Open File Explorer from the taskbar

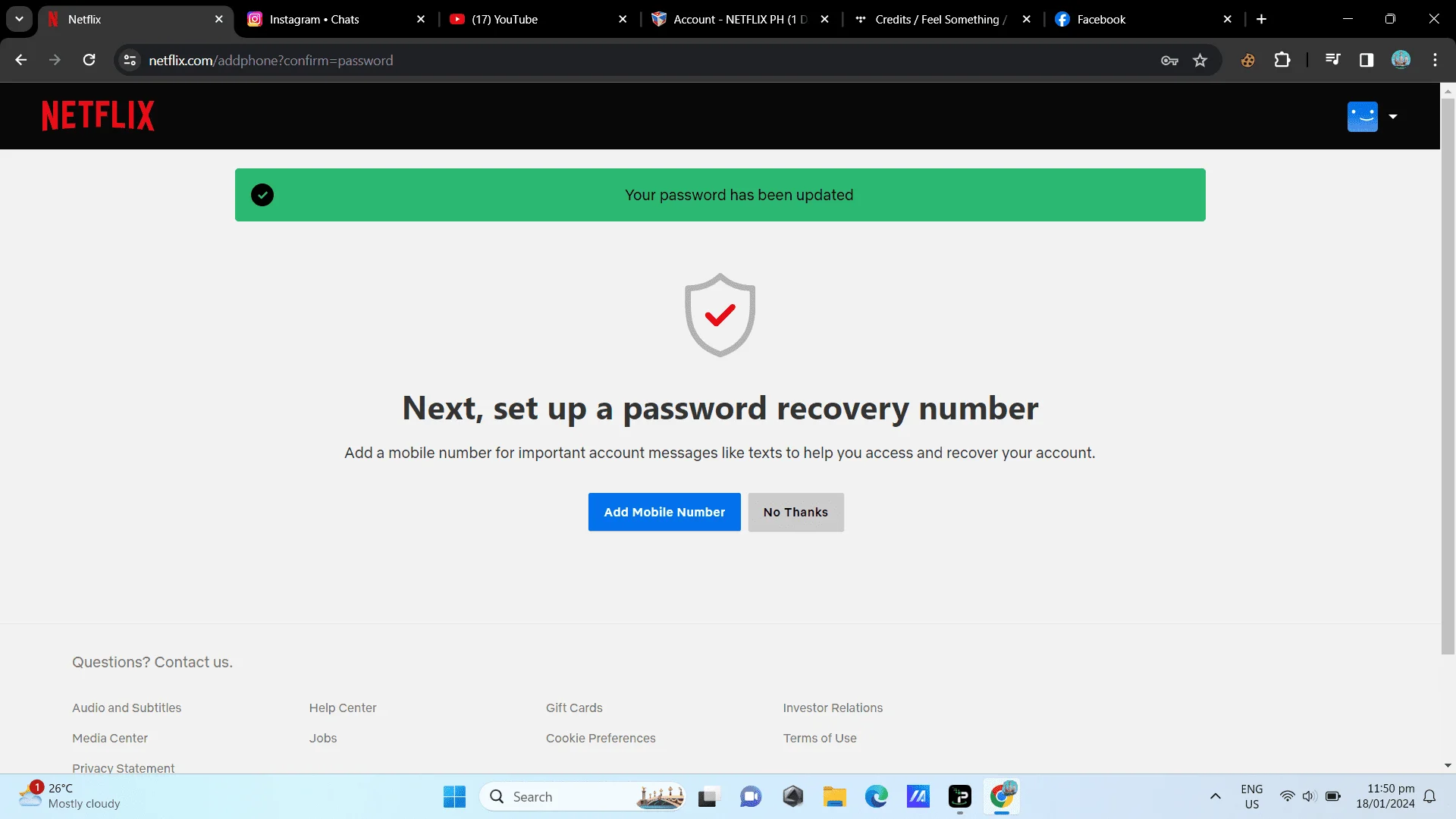(x=834, y=797)
